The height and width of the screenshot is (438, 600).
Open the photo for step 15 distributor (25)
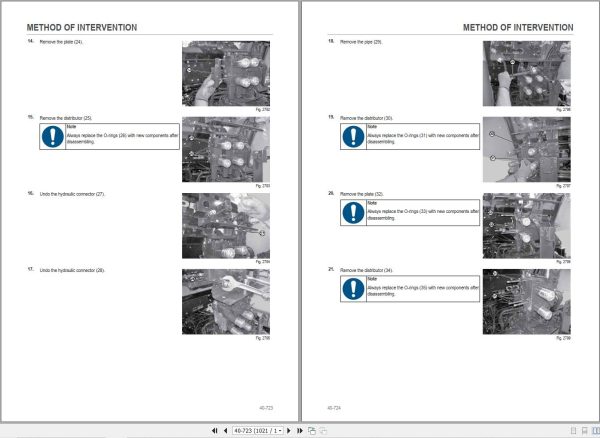(226, 150)
